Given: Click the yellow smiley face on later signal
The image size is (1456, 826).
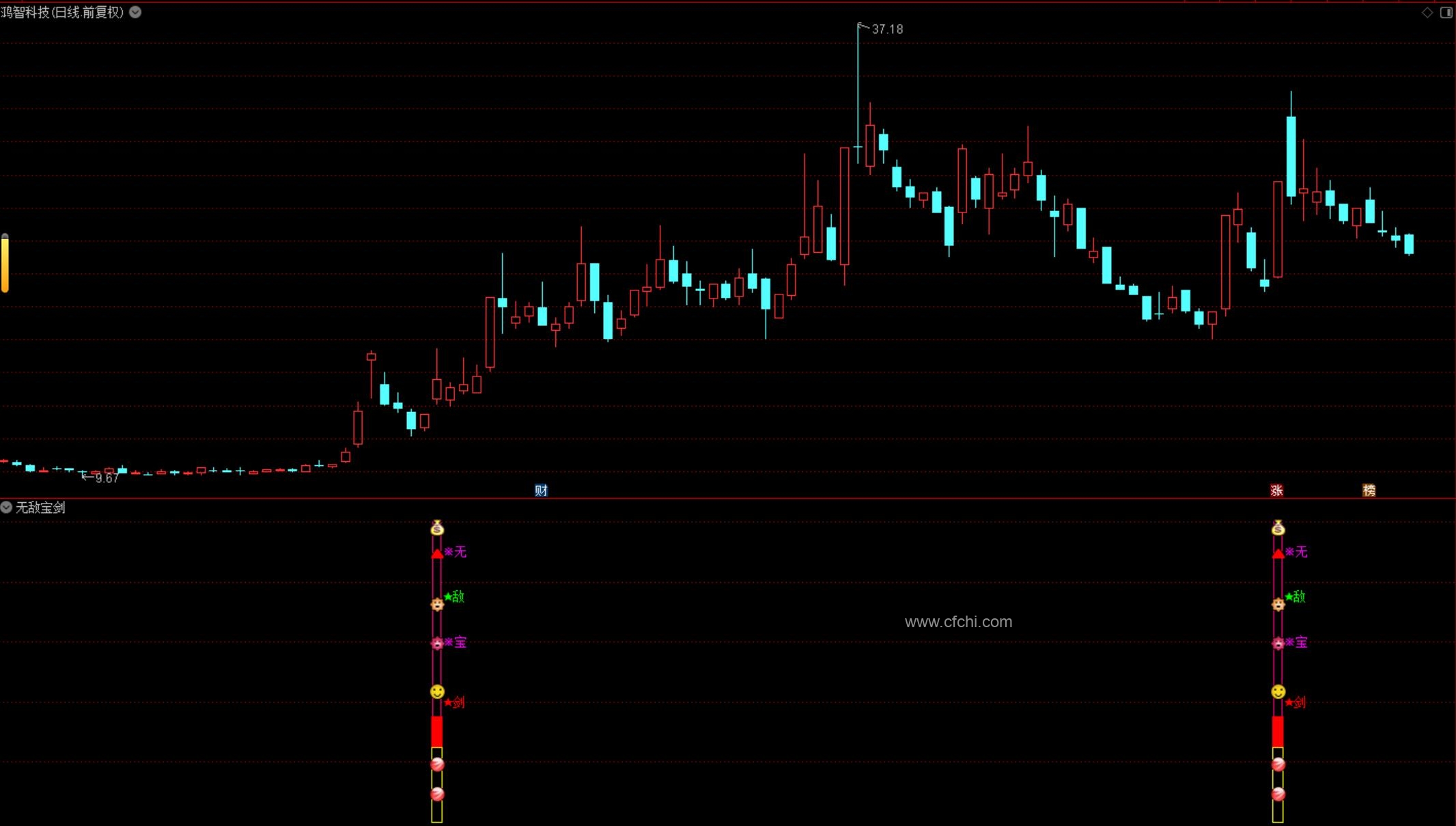Looking at the screenshot, I should pyautogui.click(x=1278, y=691).
